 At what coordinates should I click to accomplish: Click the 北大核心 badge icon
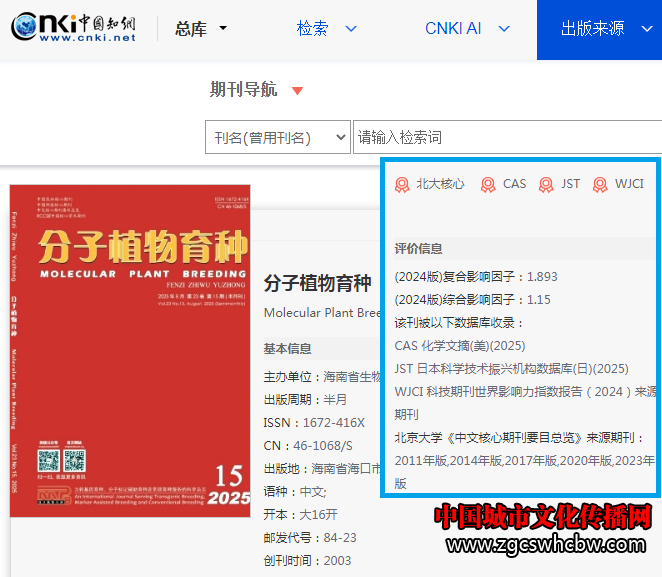(x=402, y=184)
